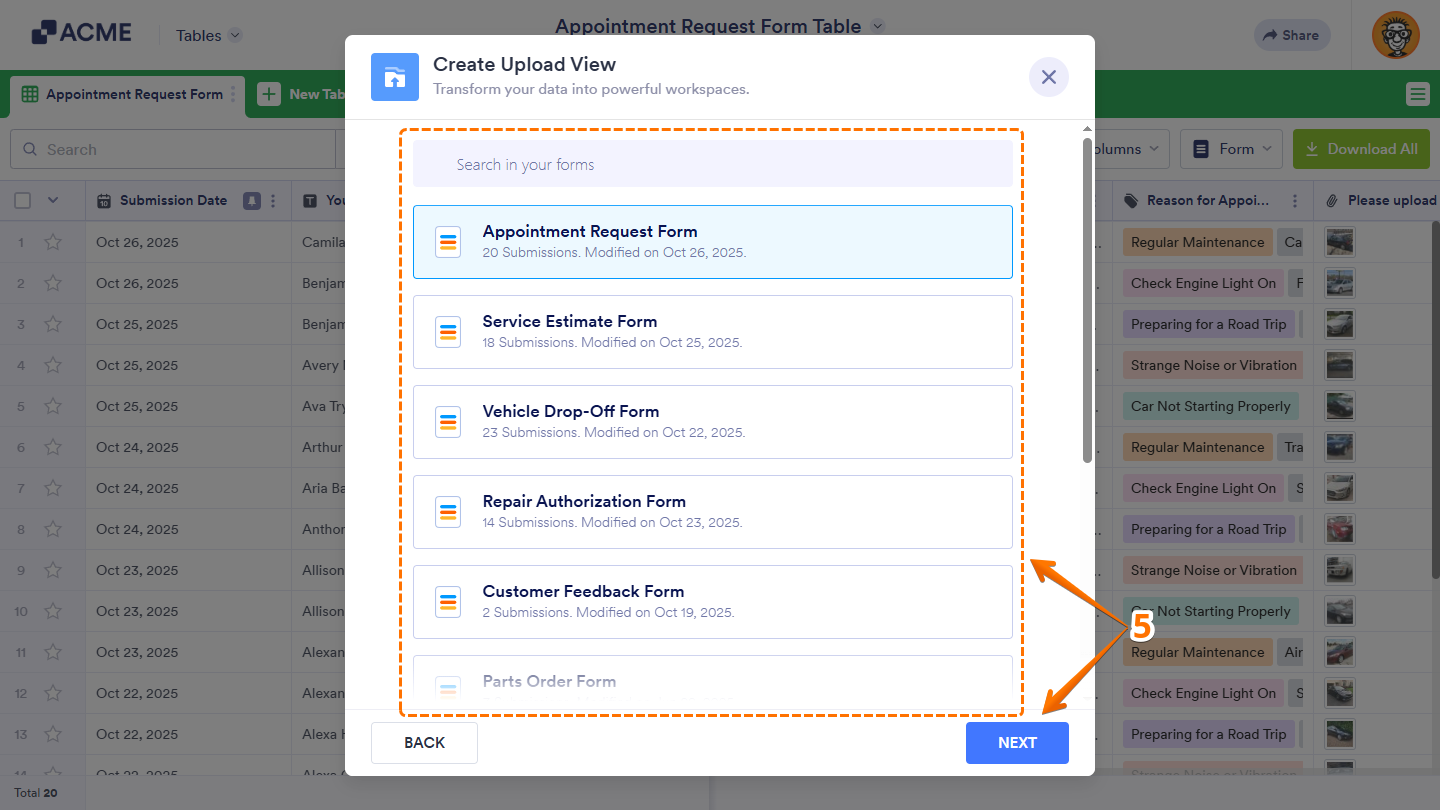Viewport: 1440px width, 810px height.
Task: Click the ACME logo
Action: (80, 31)
